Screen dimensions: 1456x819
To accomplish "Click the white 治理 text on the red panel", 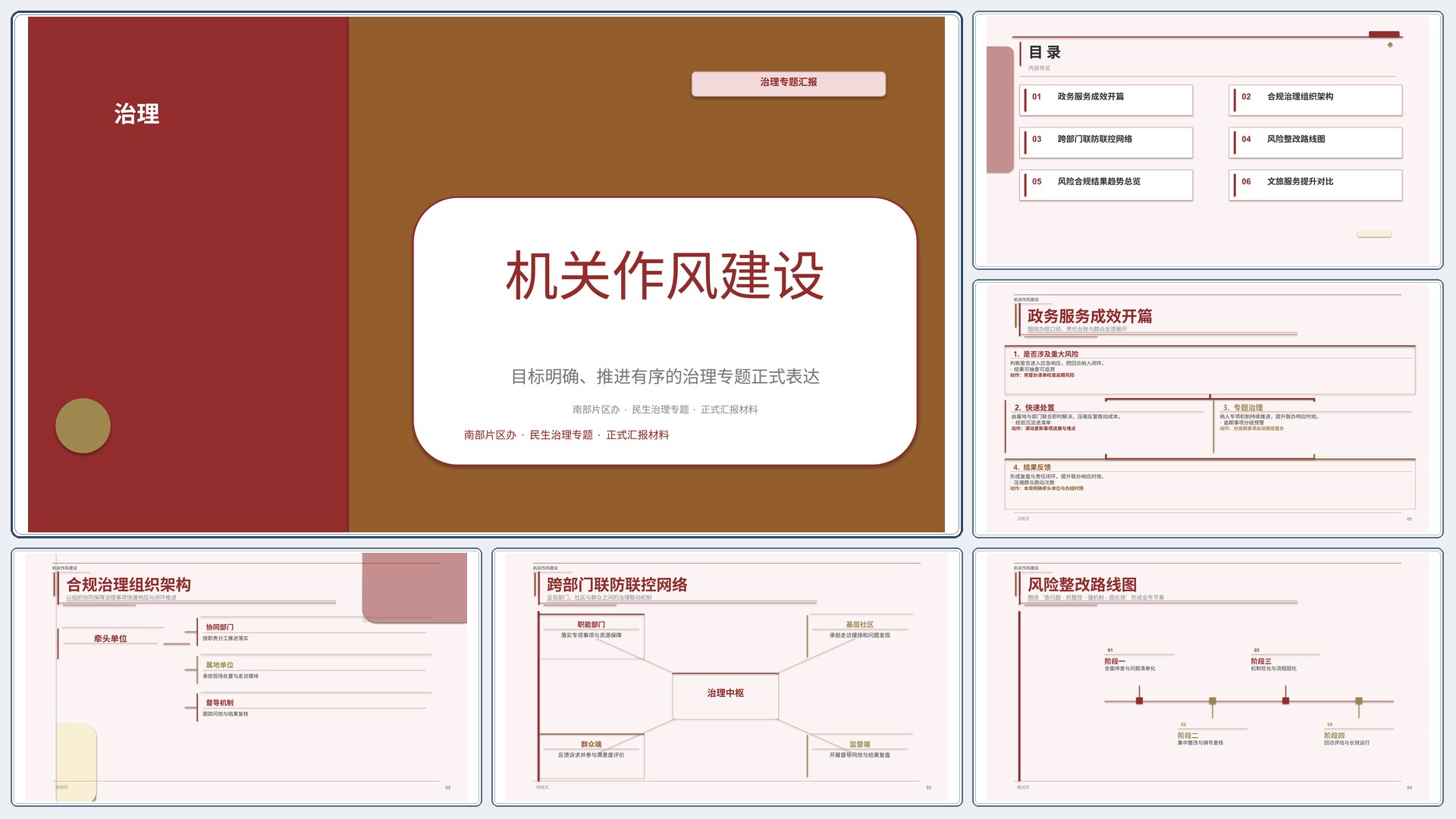I will [136, 114].
